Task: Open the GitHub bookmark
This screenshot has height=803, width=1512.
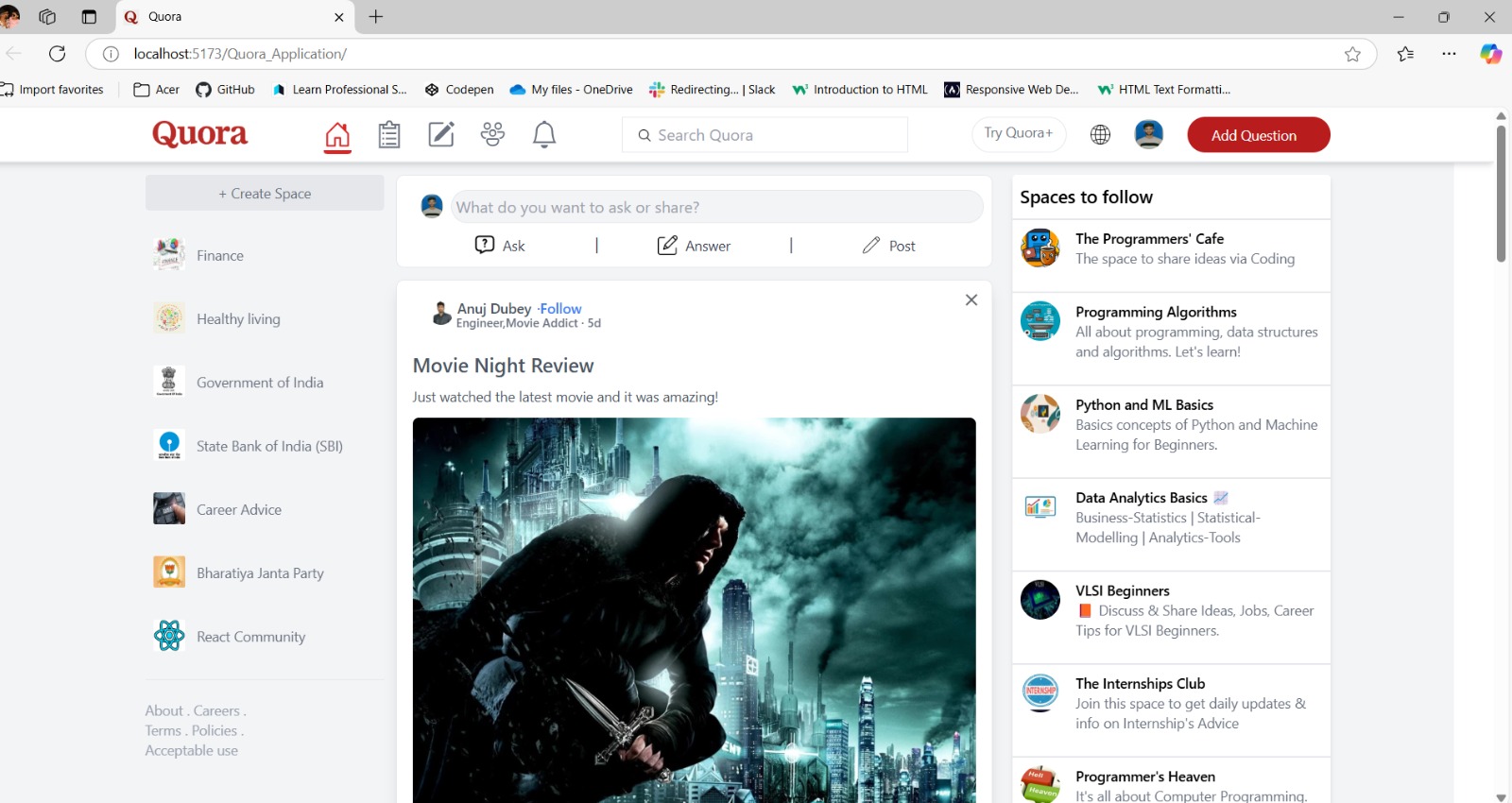Action: coord(225,90)
